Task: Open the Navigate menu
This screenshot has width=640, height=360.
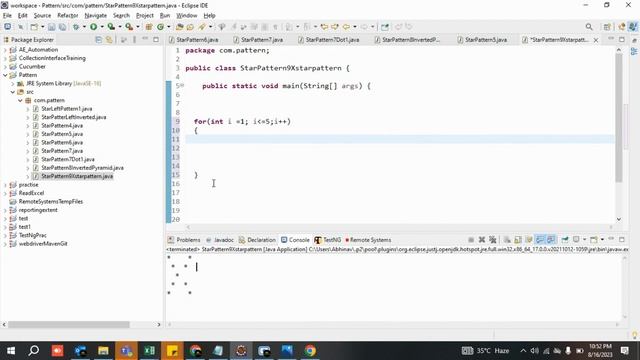Action: click(x=96, y=16)
